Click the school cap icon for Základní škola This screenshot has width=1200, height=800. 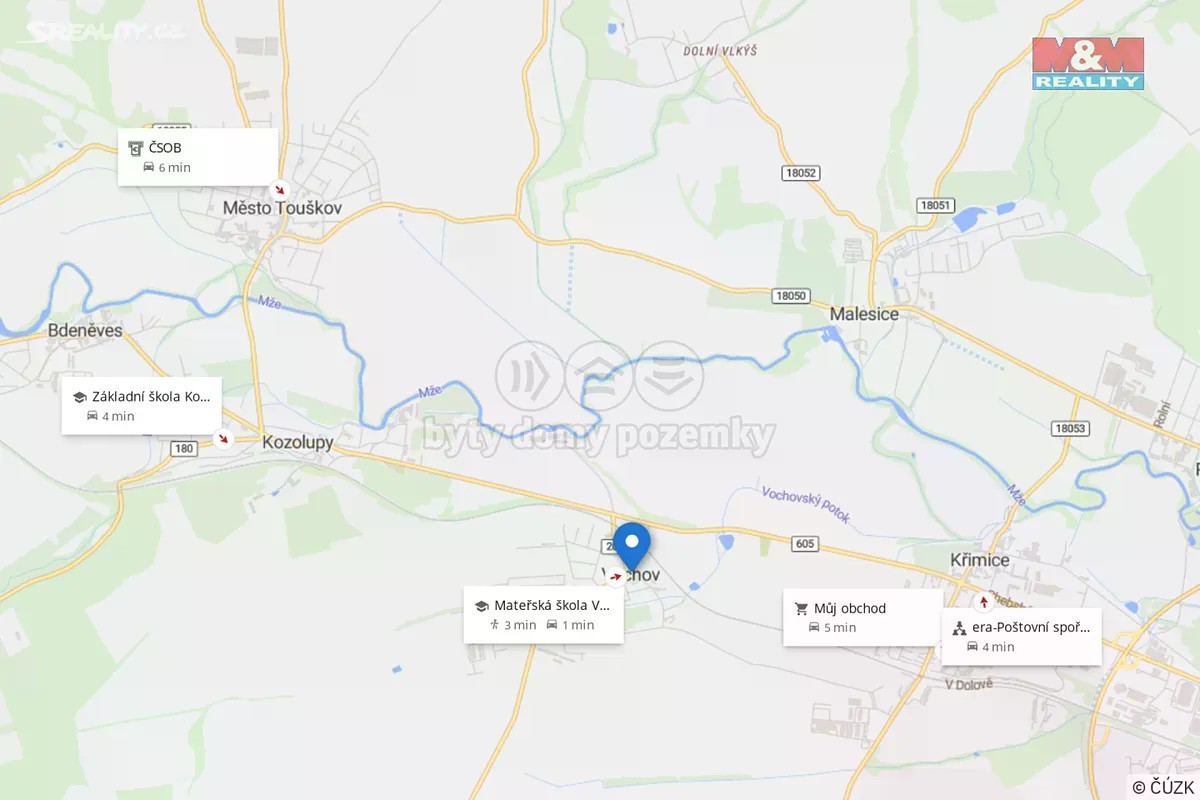79,397
